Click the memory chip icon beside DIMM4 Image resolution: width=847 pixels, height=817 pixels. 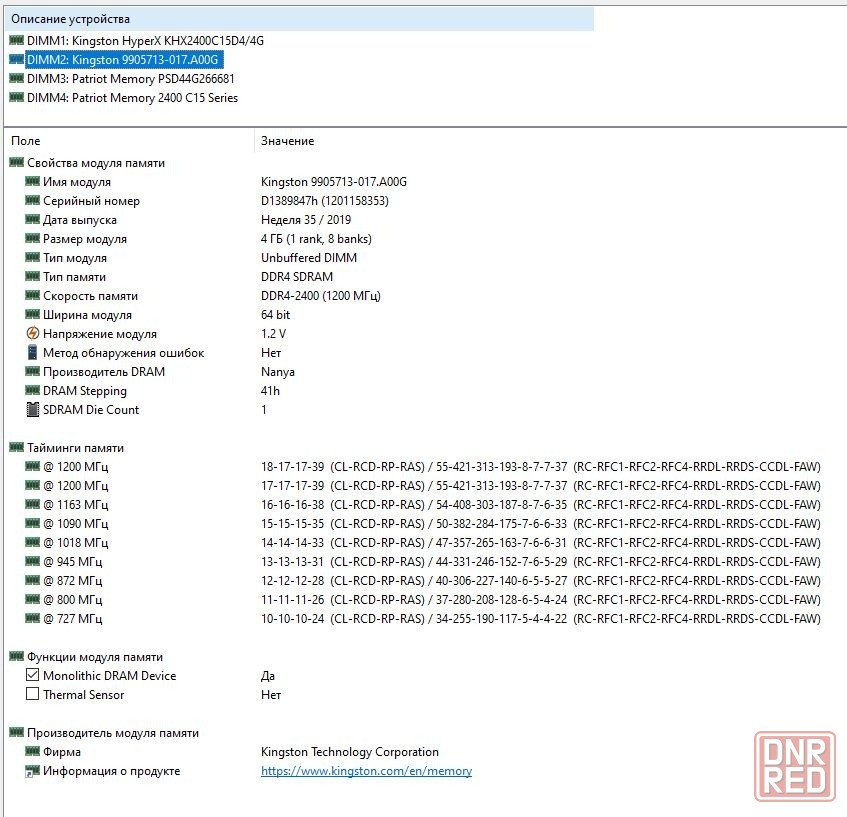pos(17,97)
